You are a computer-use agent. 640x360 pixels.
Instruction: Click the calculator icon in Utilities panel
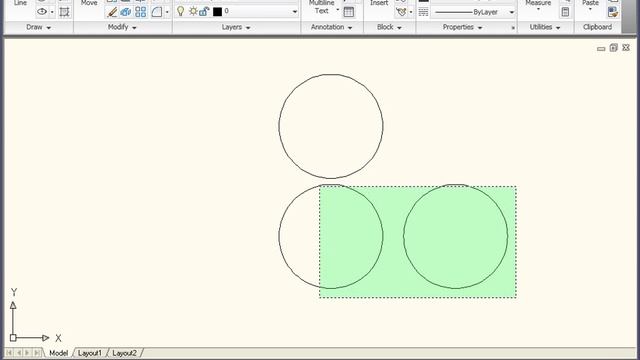tap(565, 12)
